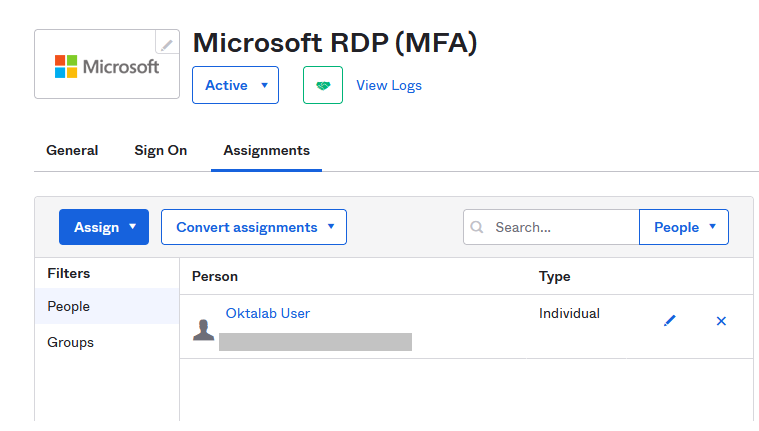Open the View Logs link
759x431 pixels.
(389, 85)
